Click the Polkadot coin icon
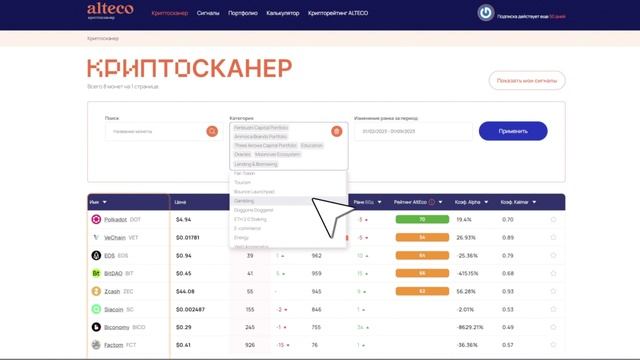640x360 pixels. 96,220
